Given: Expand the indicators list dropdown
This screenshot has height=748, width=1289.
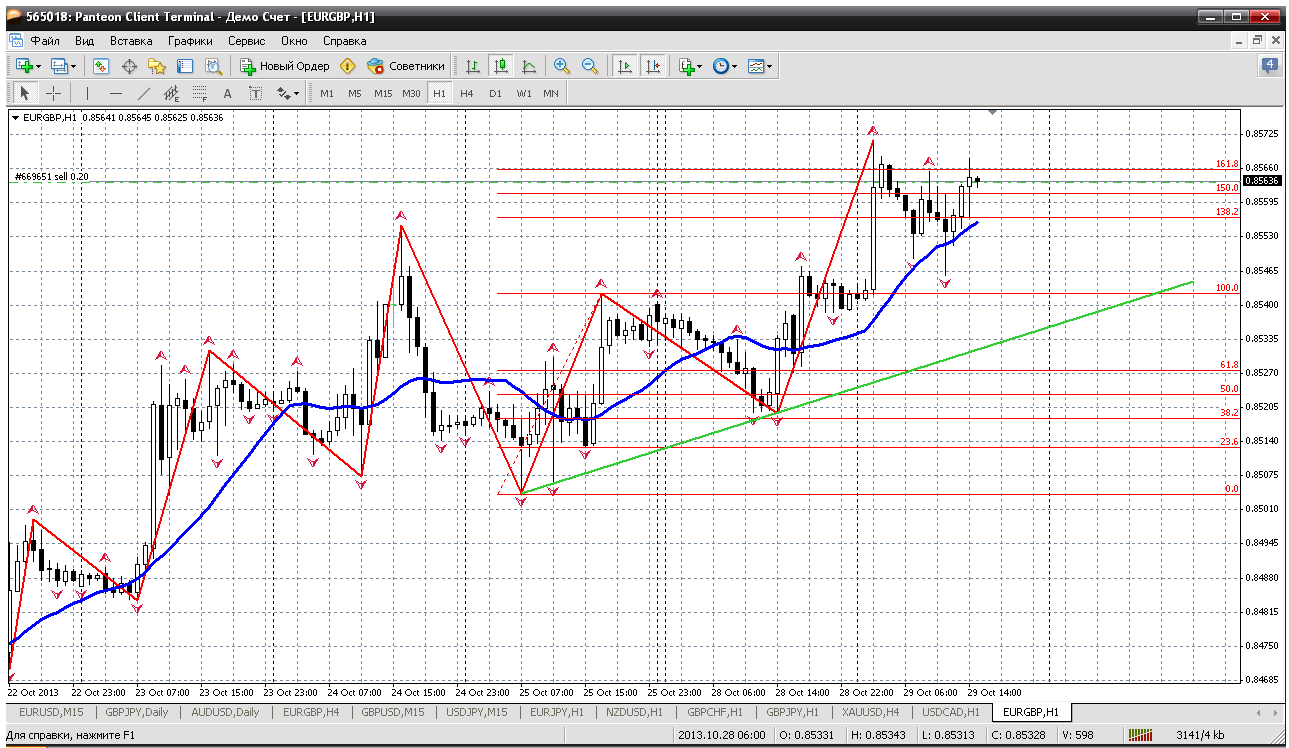Looking at the screenshot, I should 699,66.
